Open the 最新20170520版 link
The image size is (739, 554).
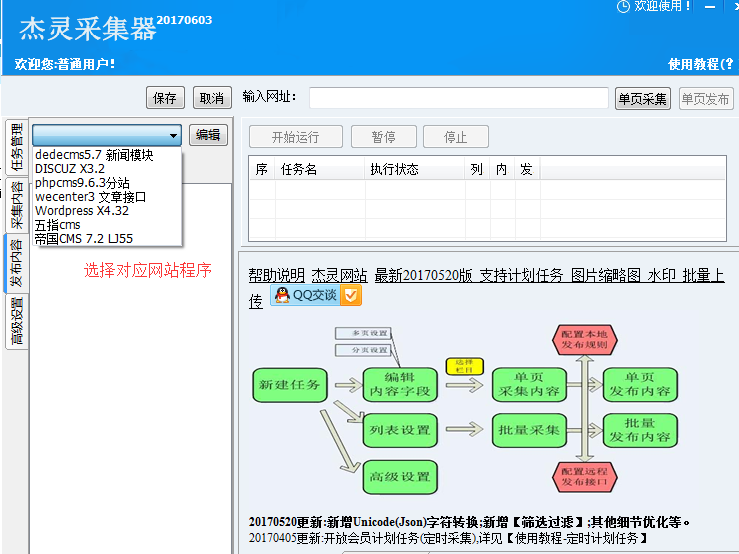[x=423, y=275]
